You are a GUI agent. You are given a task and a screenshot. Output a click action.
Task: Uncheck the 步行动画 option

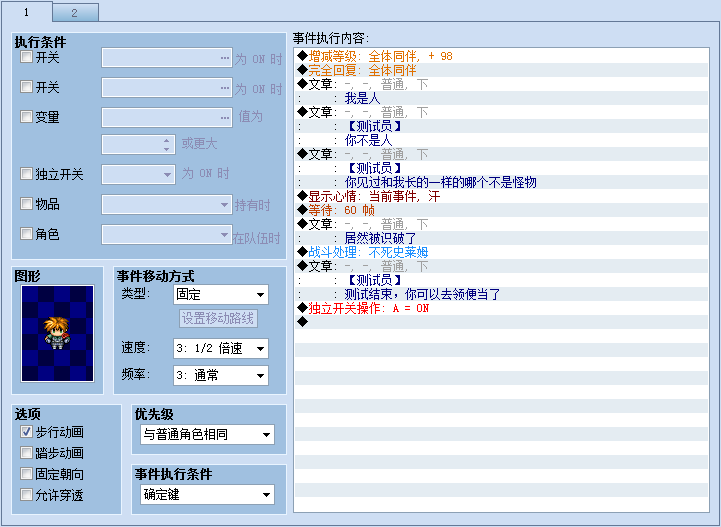(x=27, y=431)
